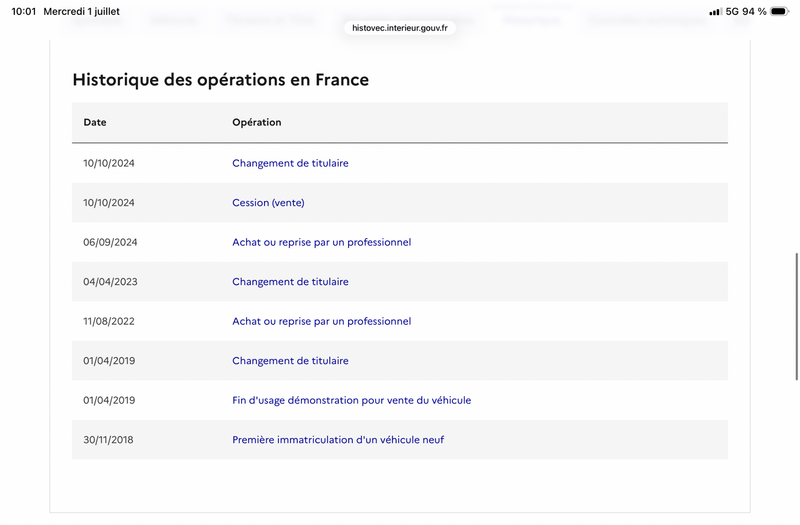Tap the cellular signal bars icon
Screen dimensions: 800x525
[715, 12]
